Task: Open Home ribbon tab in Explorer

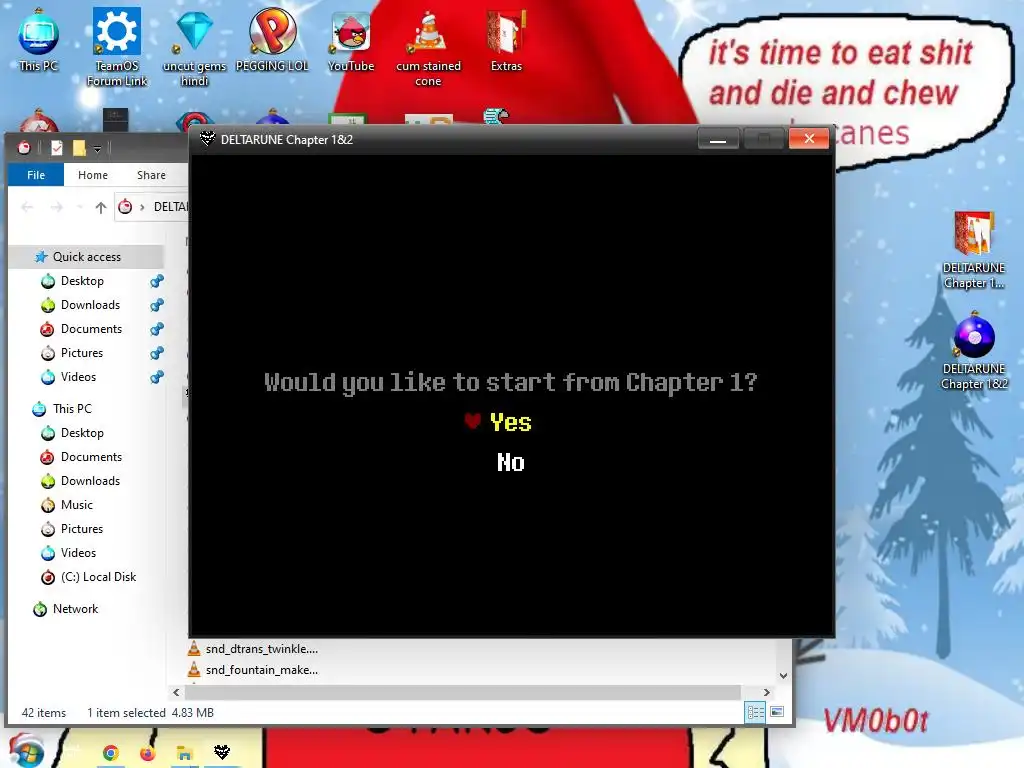Action: [93, 175]
